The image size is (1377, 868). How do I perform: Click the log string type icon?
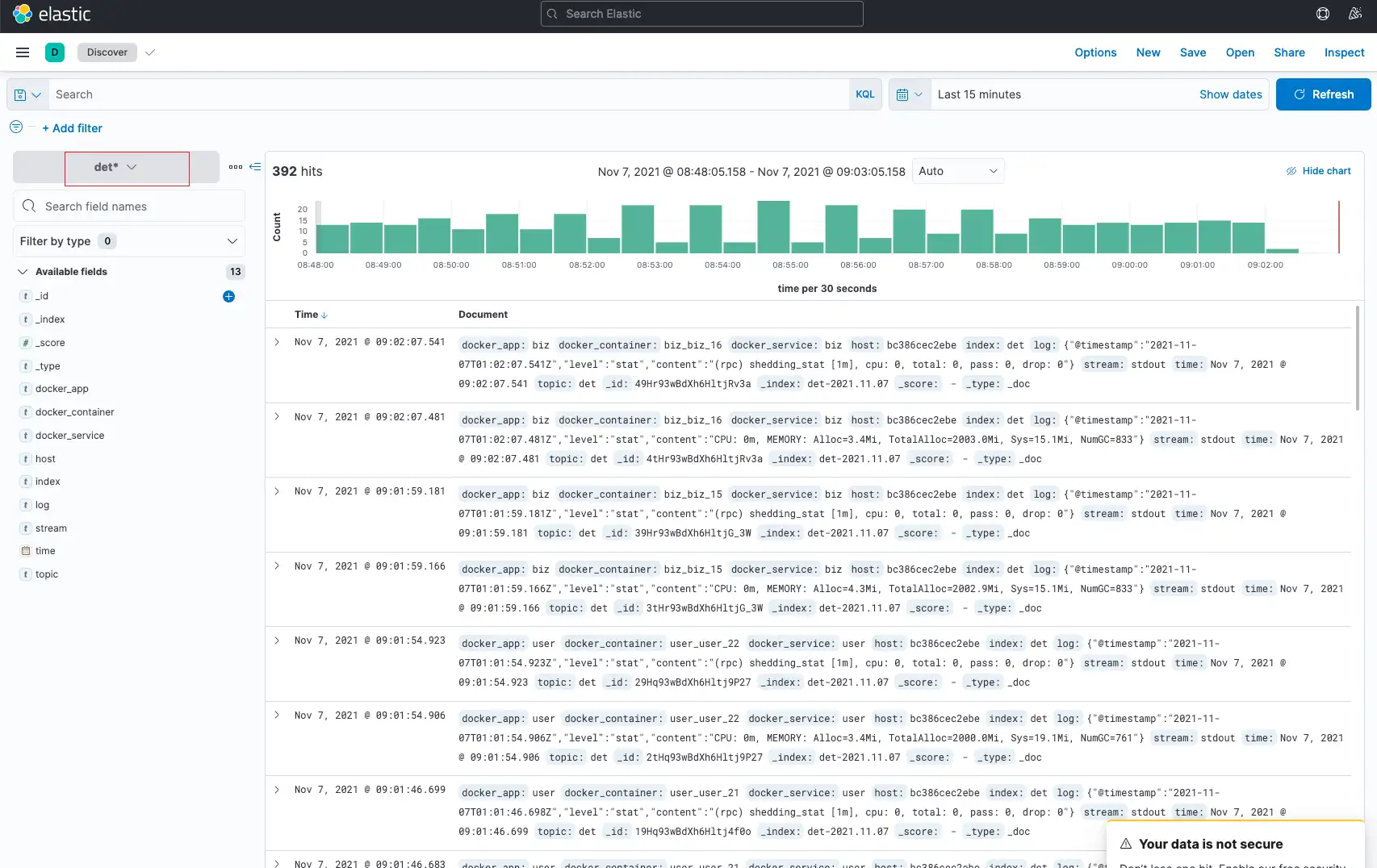click(26, 505)
